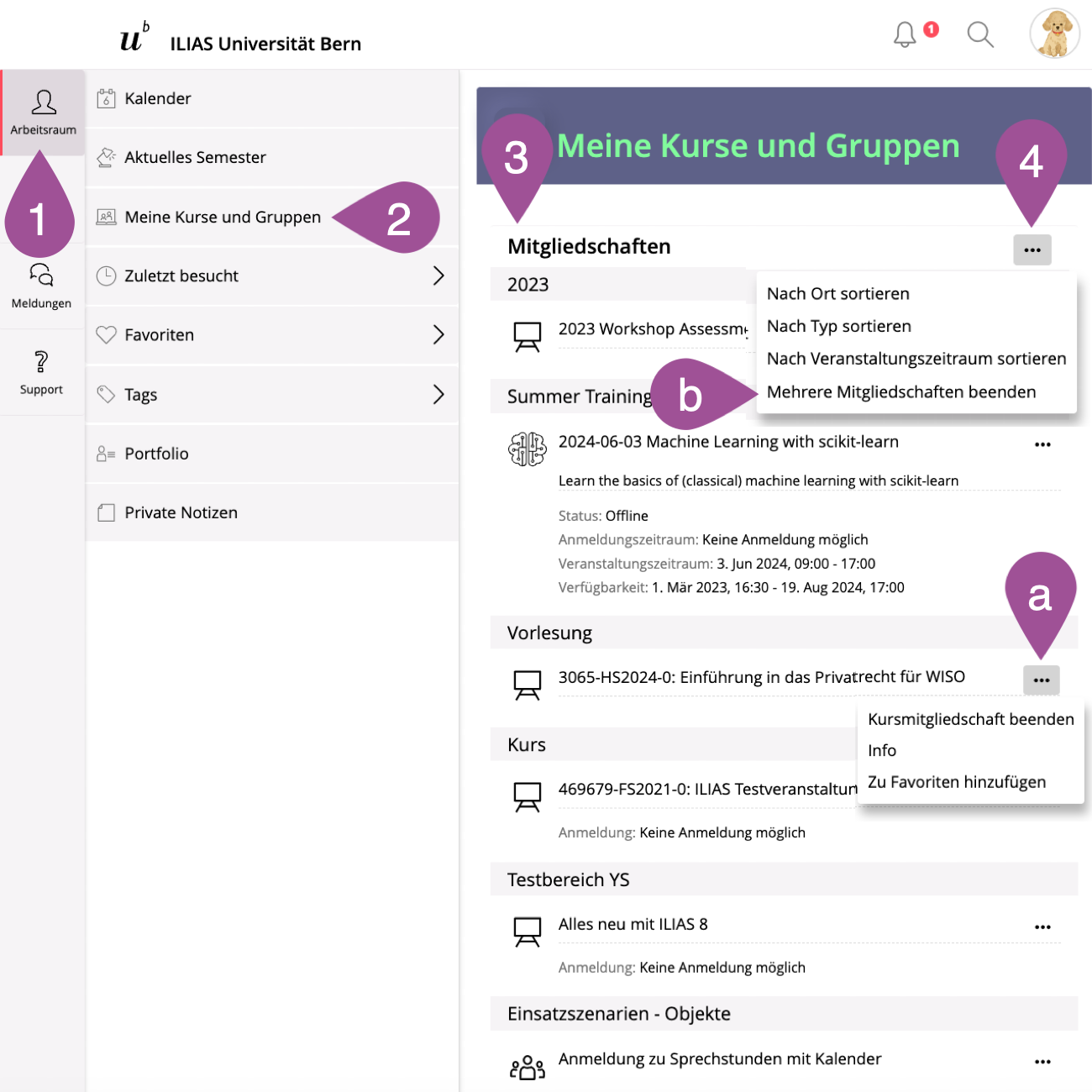Viewport: 1092px width, 1092px height.
Task: Open actions menu for Alles neu mit ILIAS 8
Action: (x=1042, y=927)
